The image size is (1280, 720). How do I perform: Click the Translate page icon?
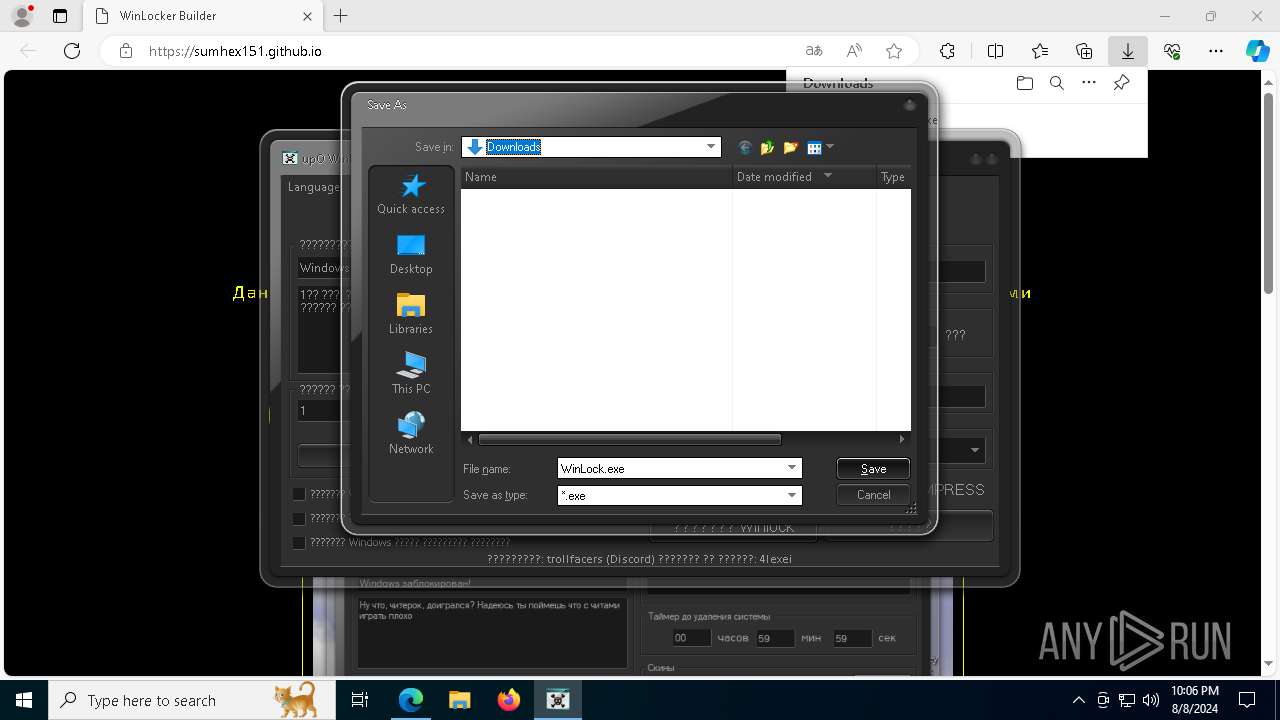tap(814, 51)
